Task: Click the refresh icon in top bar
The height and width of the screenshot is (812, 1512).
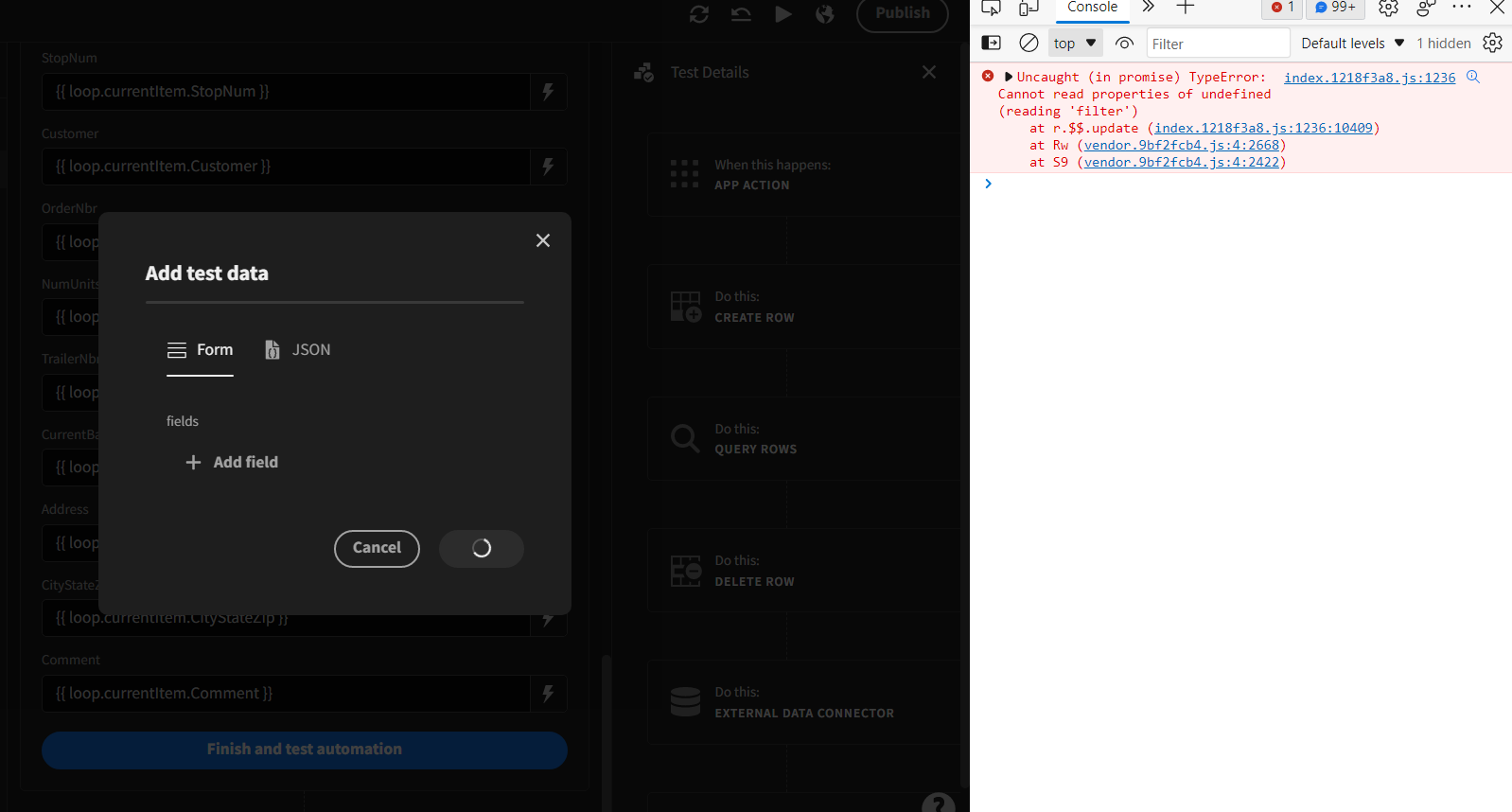Action: click(x=699, y=14)
